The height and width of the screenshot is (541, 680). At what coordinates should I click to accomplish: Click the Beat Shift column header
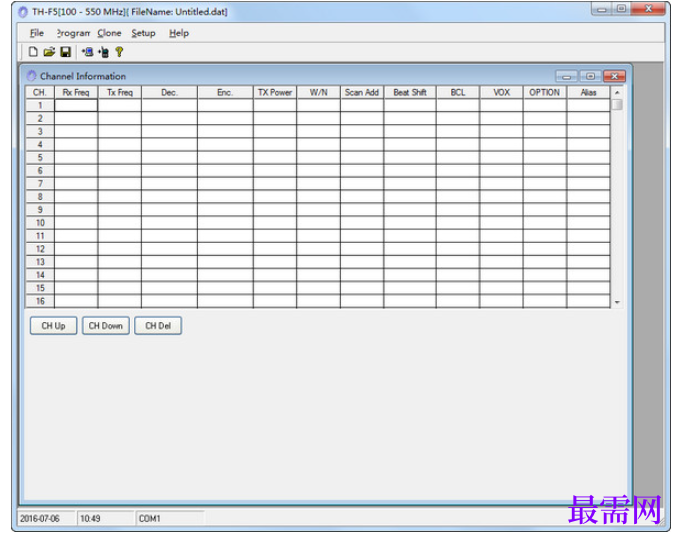pos(410,92)
